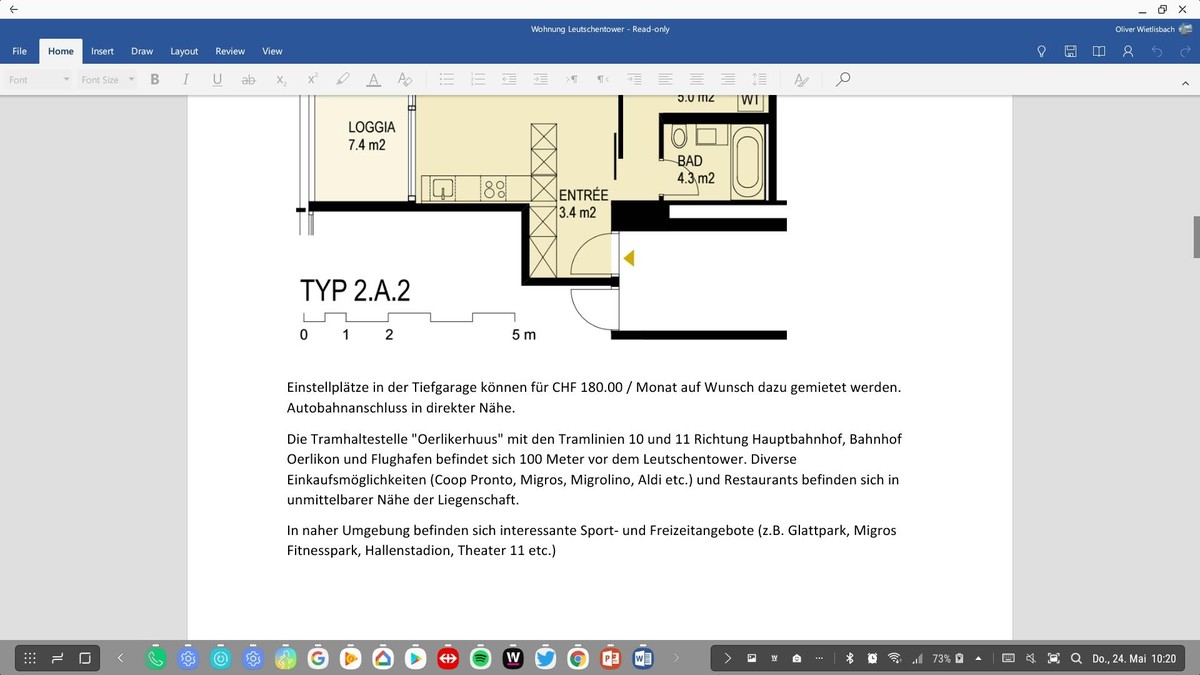
Task: Click the Tell Me lightbulb icon
Action: pos(1041,51)
